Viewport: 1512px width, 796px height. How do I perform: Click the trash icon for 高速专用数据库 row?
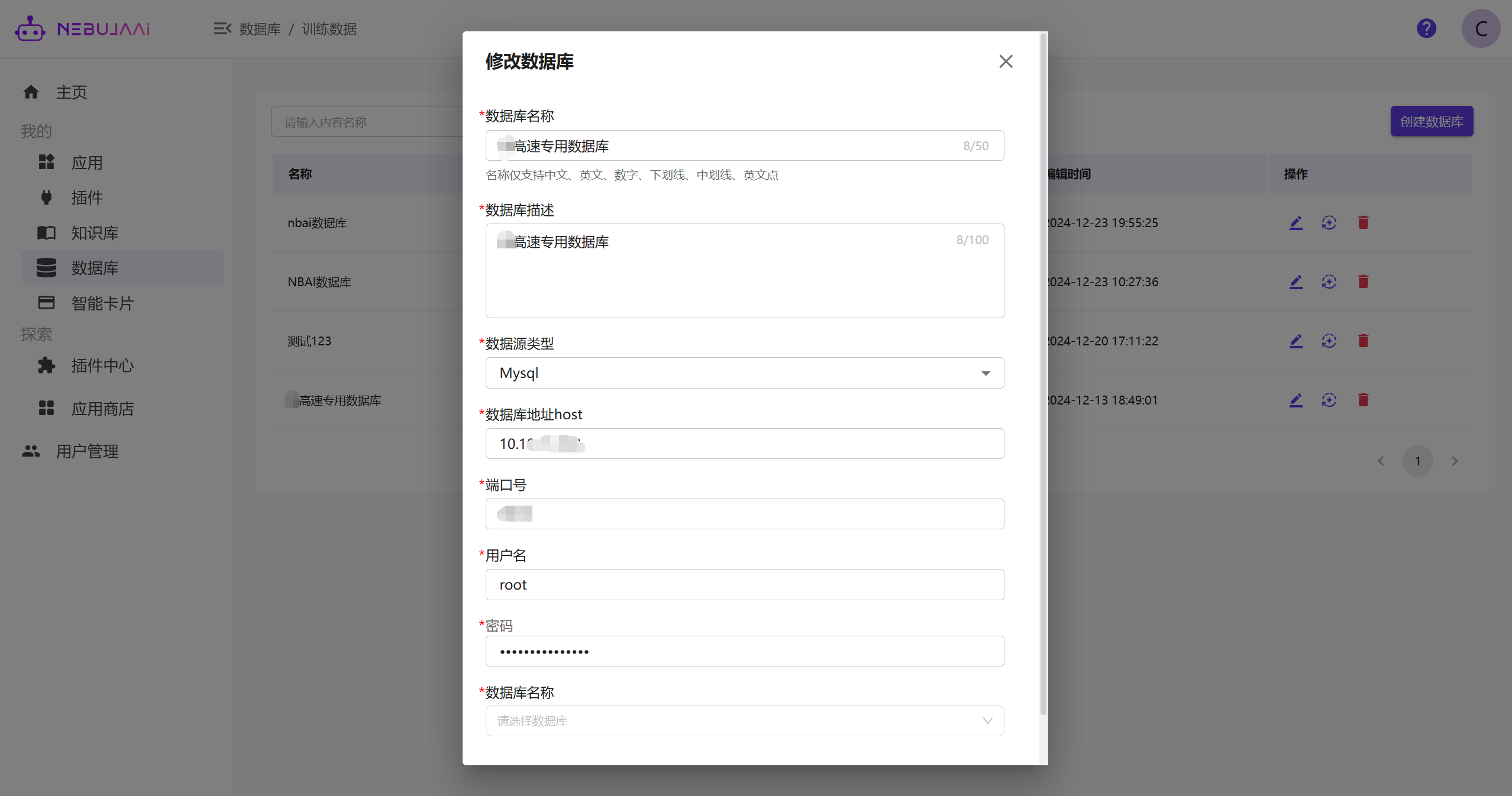point(1363,400)
